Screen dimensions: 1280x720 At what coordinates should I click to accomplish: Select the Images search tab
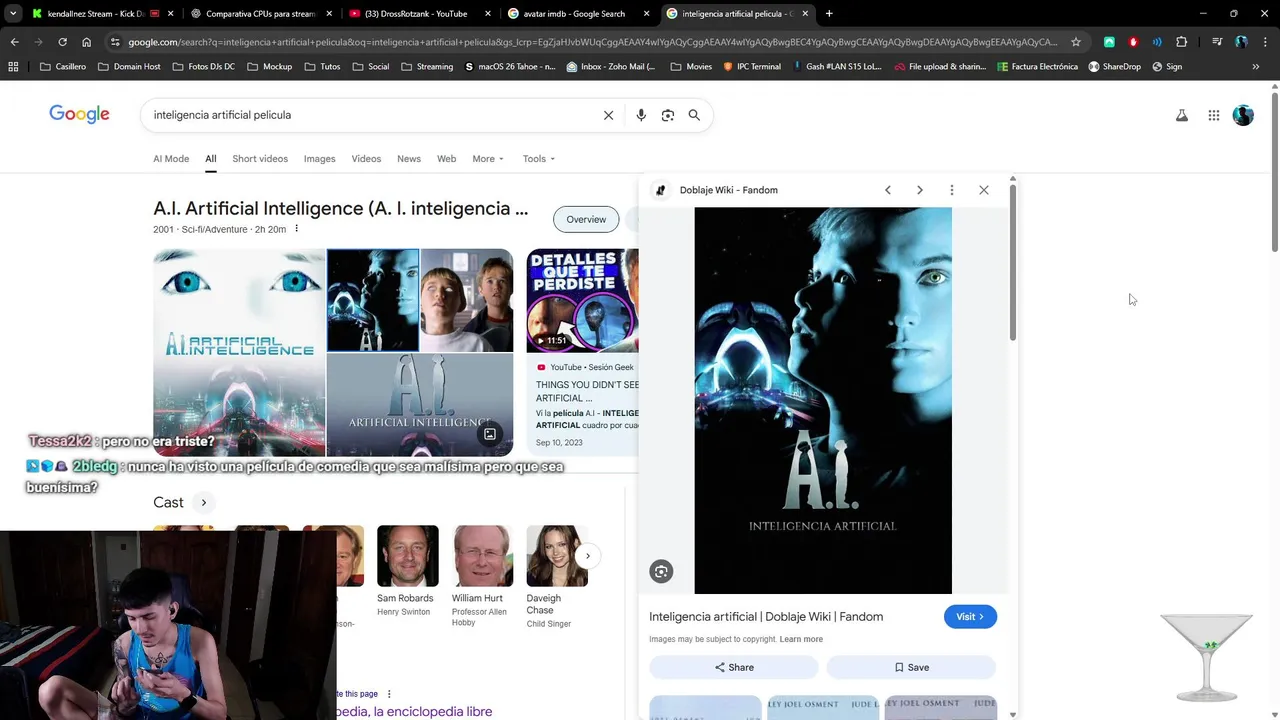pyautogui.click(x=320, y=159)
